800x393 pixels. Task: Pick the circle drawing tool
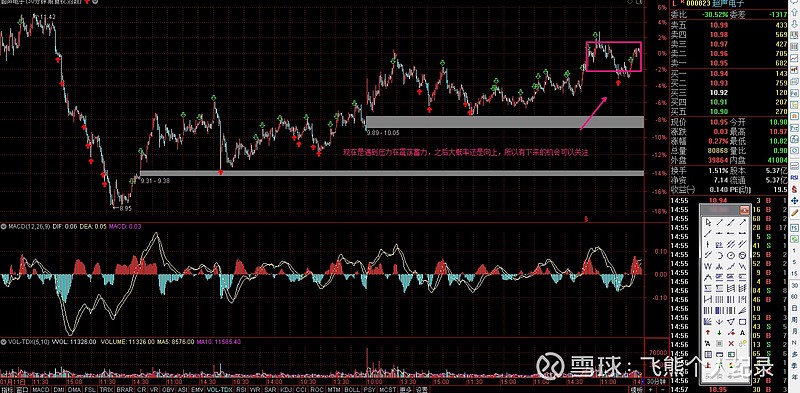point(731,255)
